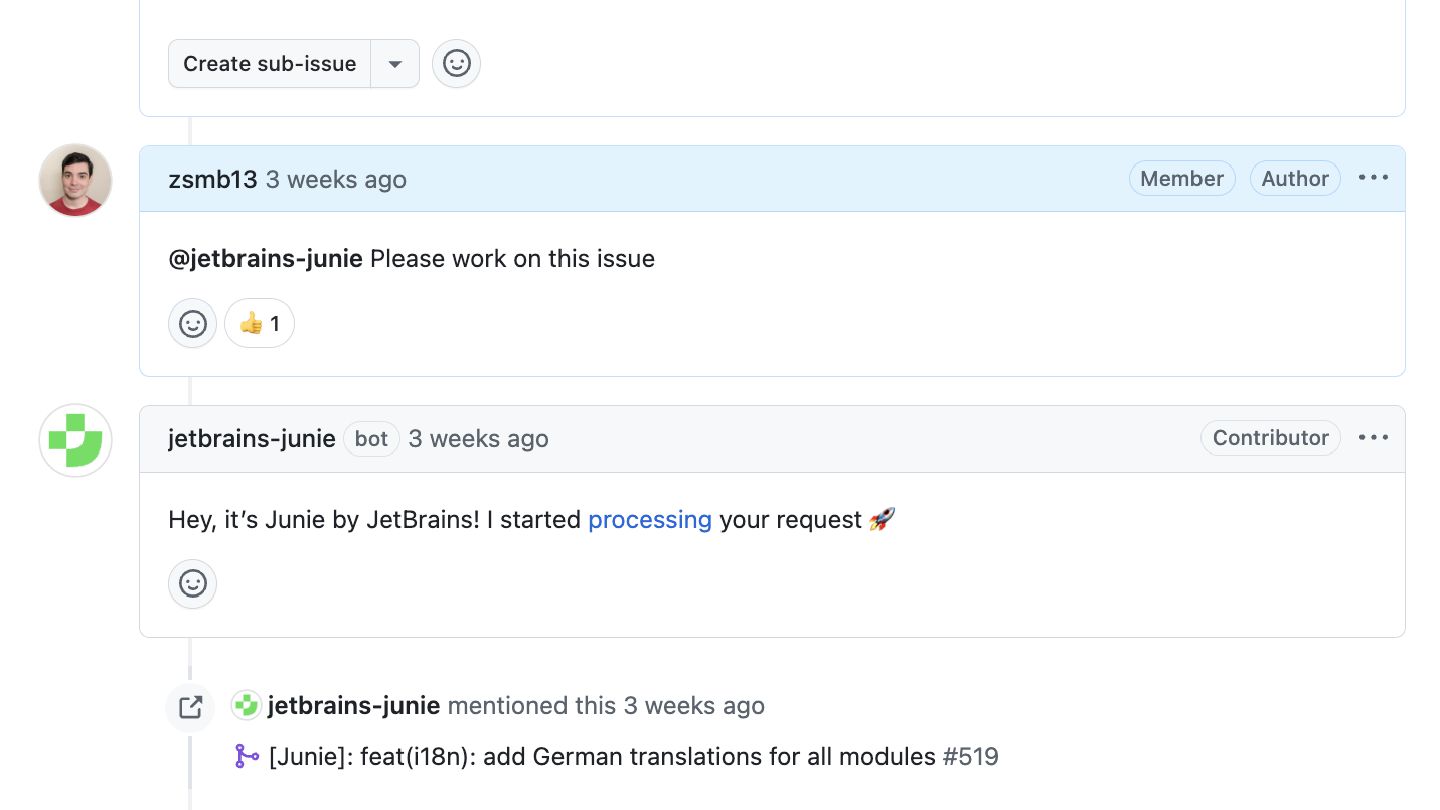The width and height of the screenshot is (1440, 810).
Task: Open the zsmb13 username link
Action: pyautogui.click(x=213, y=180)
